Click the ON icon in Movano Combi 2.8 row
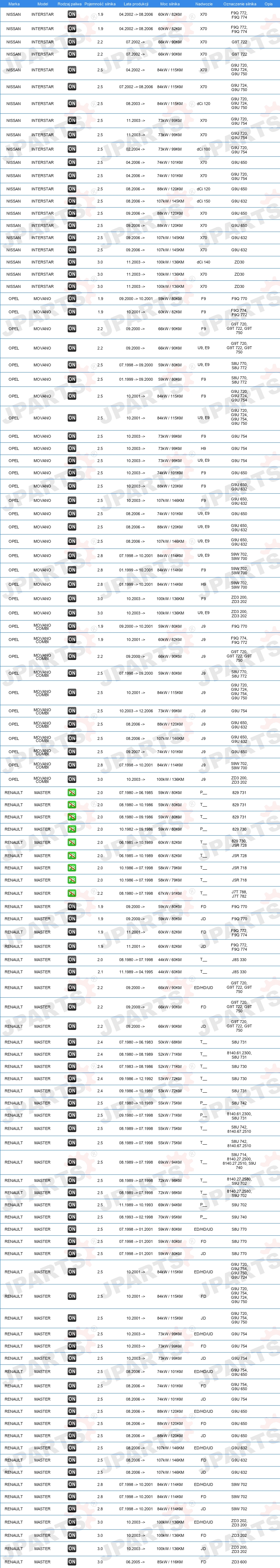 tap(72, 765)
